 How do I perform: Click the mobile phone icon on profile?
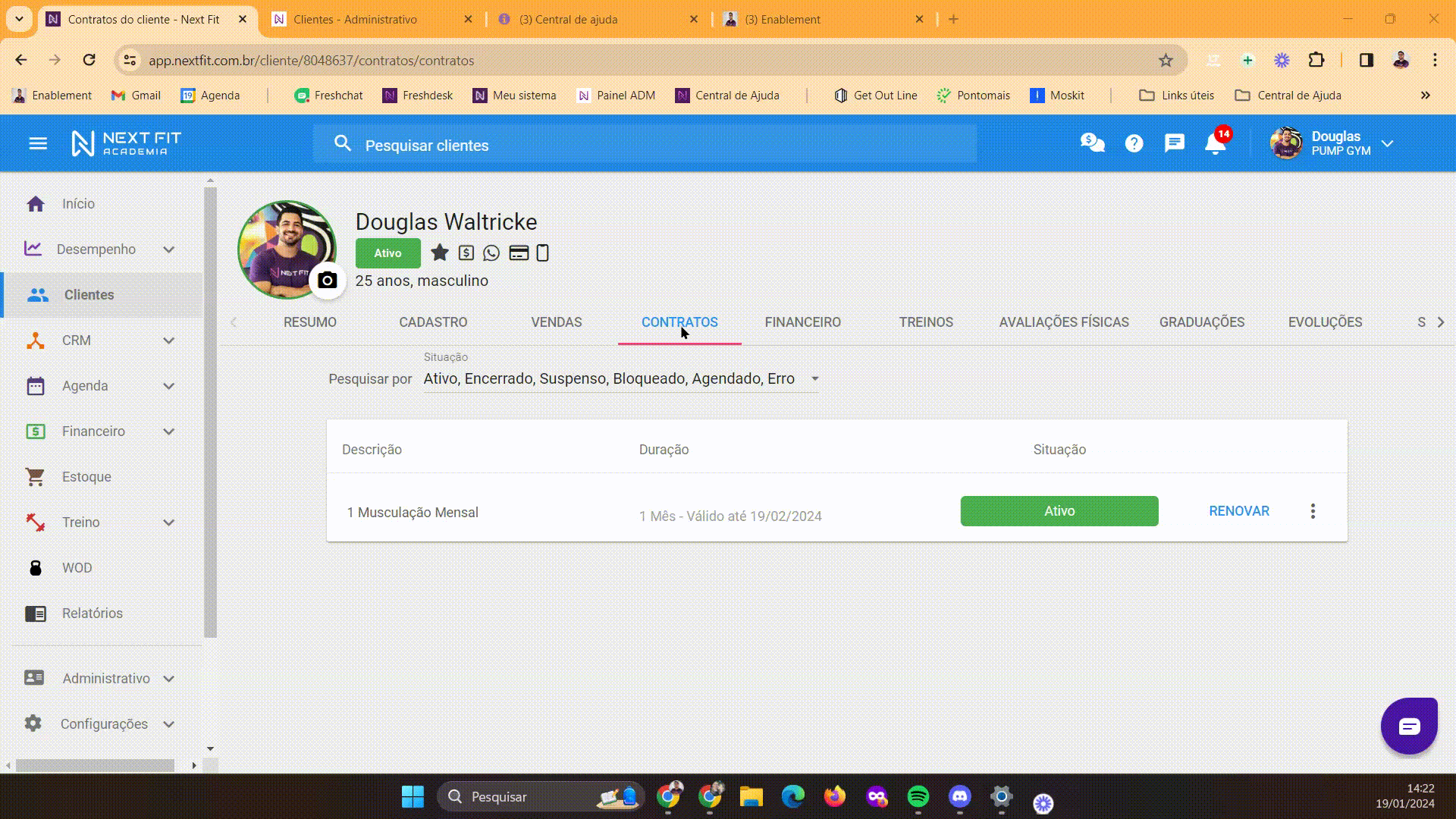coord(542,253)
